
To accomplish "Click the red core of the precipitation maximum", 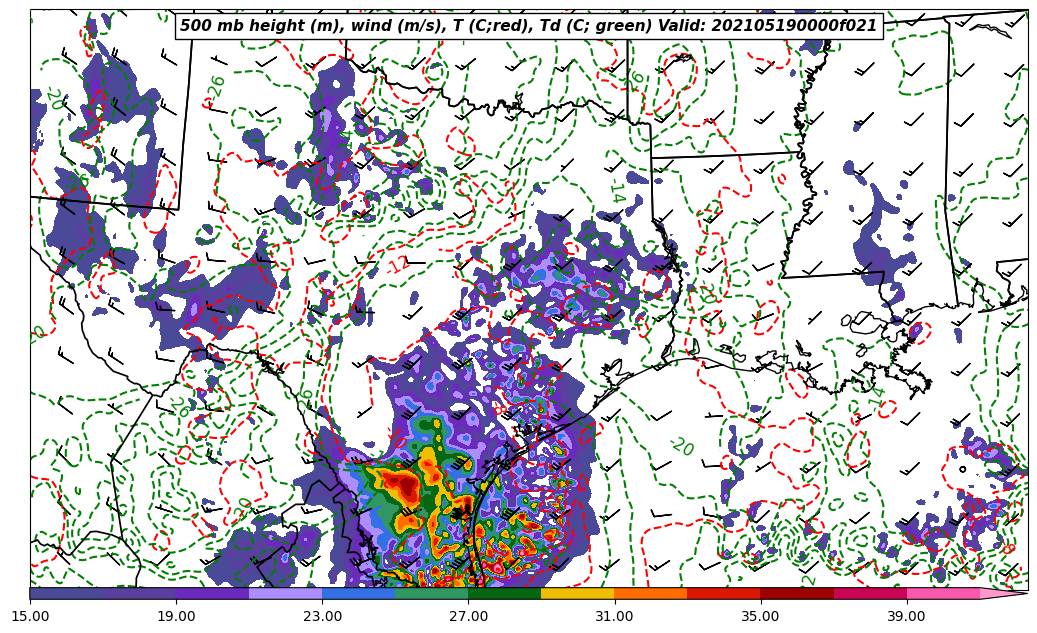I will (406, 485).
